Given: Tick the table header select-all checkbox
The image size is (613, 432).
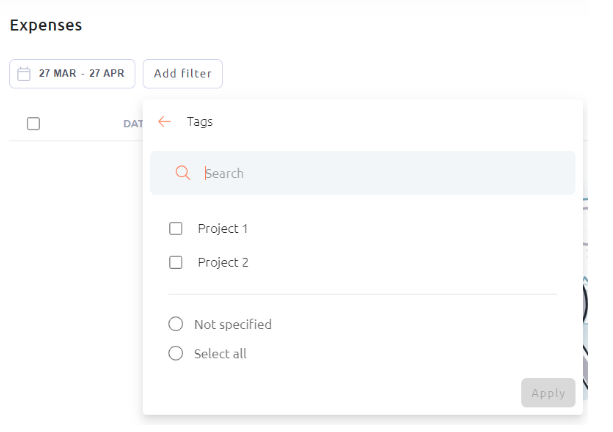Looking at the screenshot, I should (x=34, y=124).
